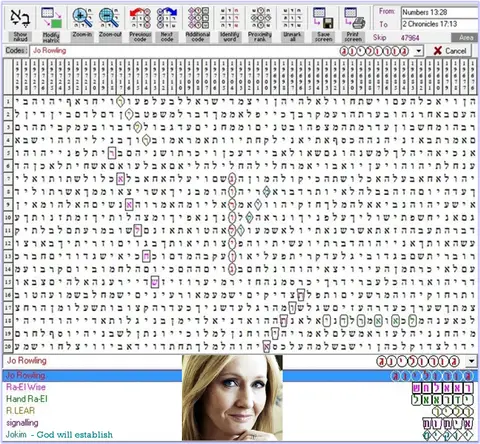
Task: Click the Hebrew letters beside Jokim entry
Action: [448, 435]
